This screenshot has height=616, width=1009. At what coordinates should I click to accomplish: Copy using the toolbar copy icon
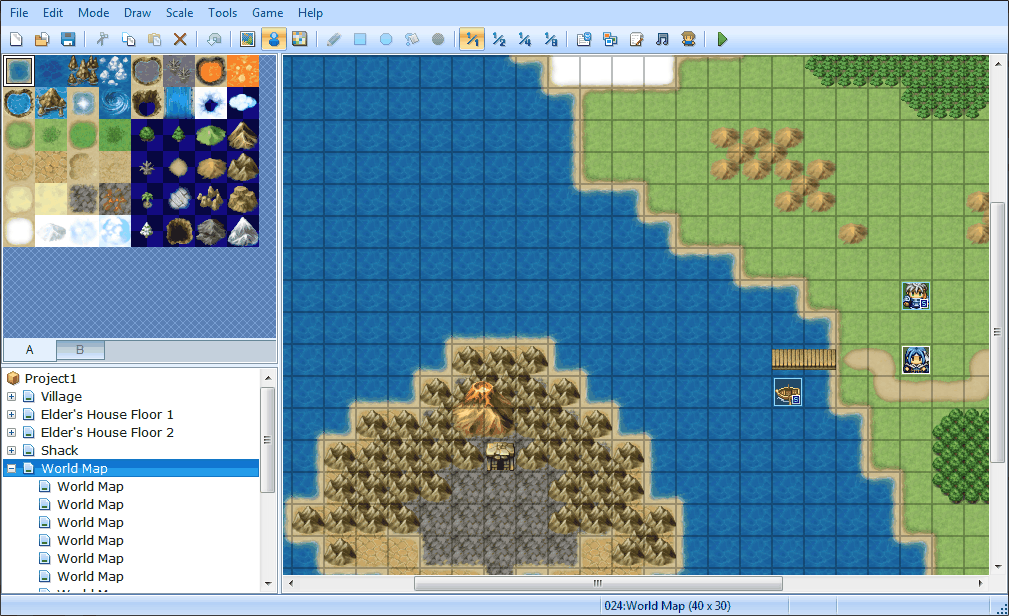pos(129,39)
